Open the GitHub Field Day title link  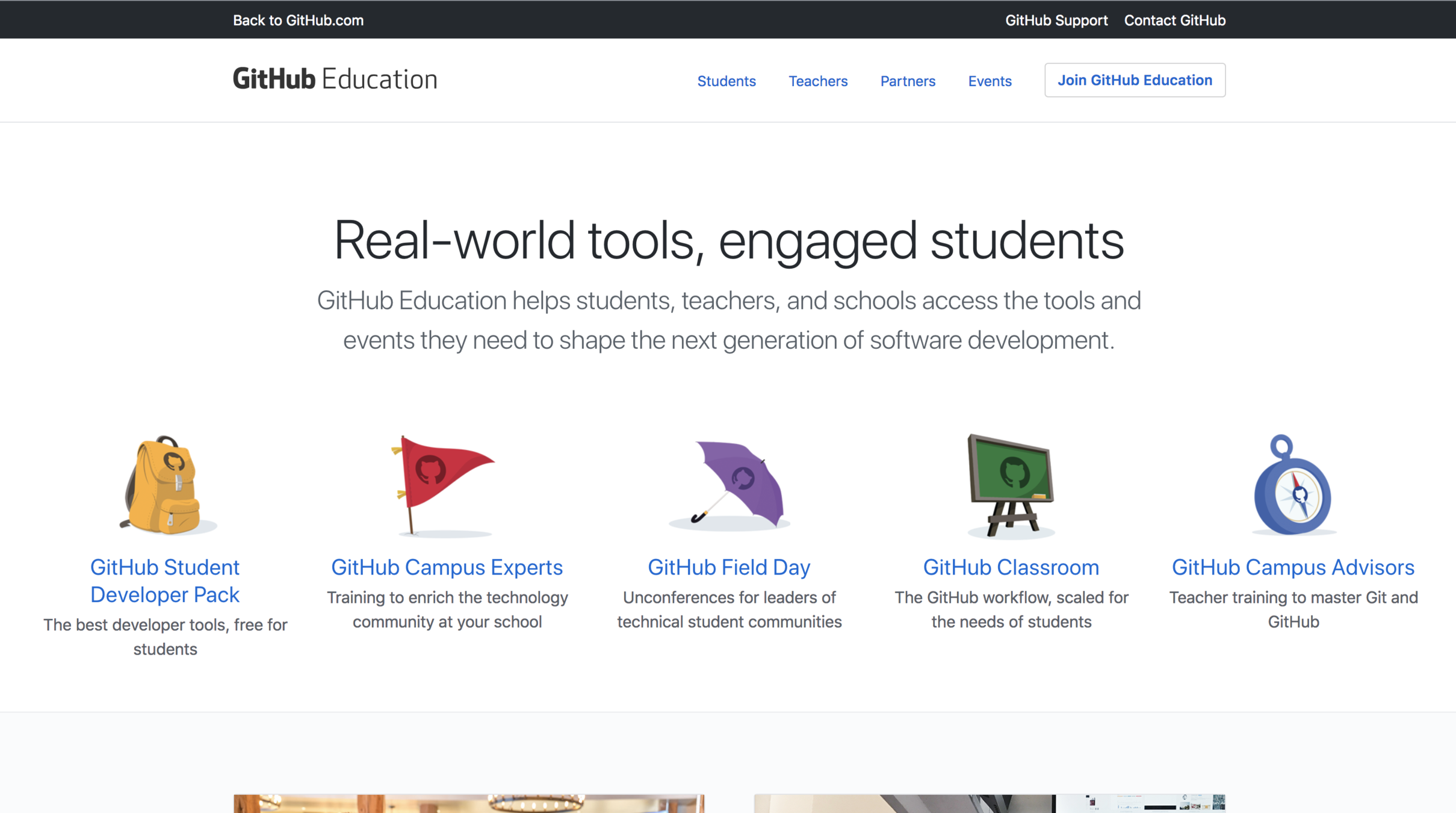pos(728,567)
